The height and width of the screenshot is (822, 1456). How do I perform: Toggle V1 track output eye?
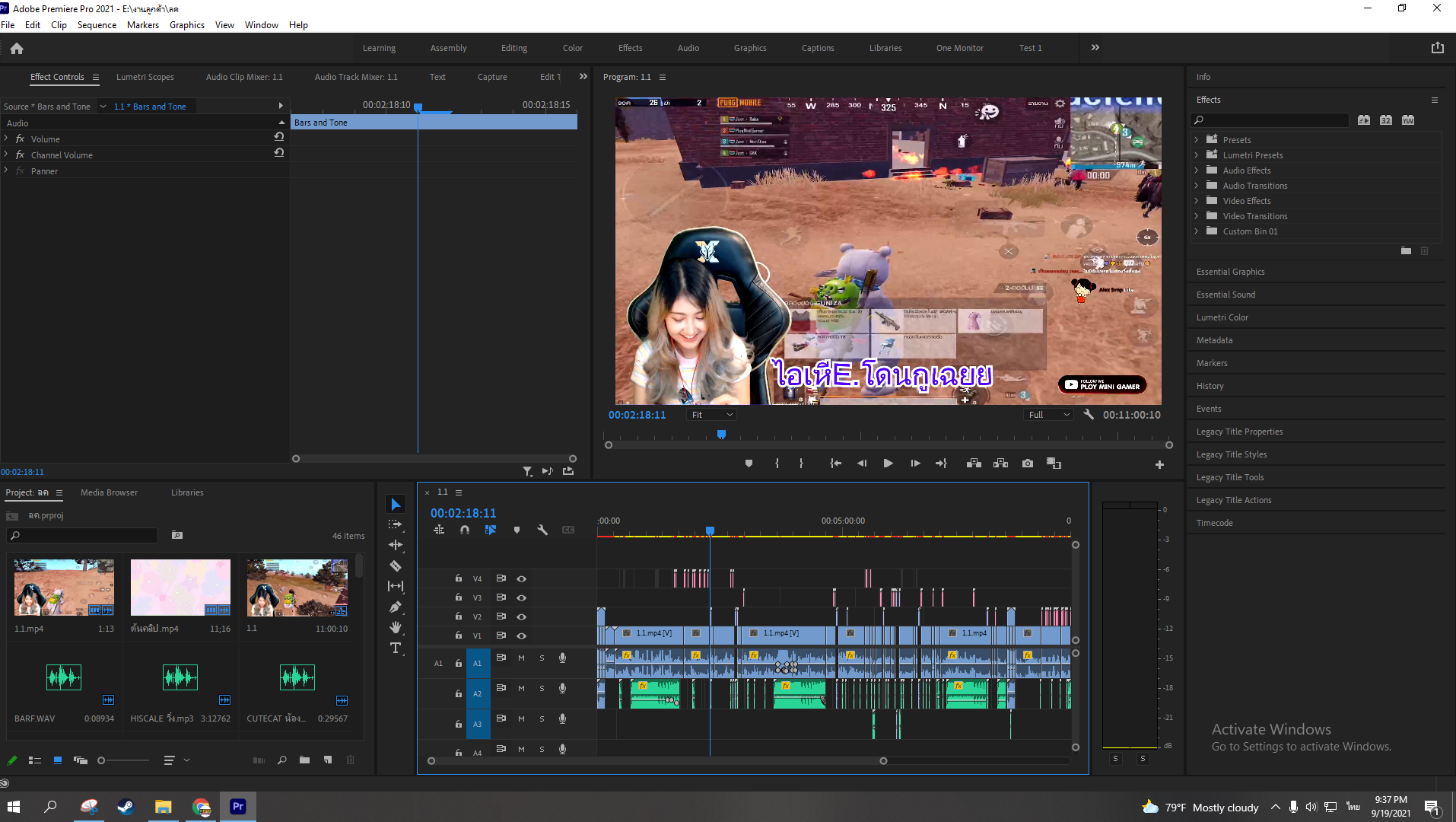click(x=522, y=636)
